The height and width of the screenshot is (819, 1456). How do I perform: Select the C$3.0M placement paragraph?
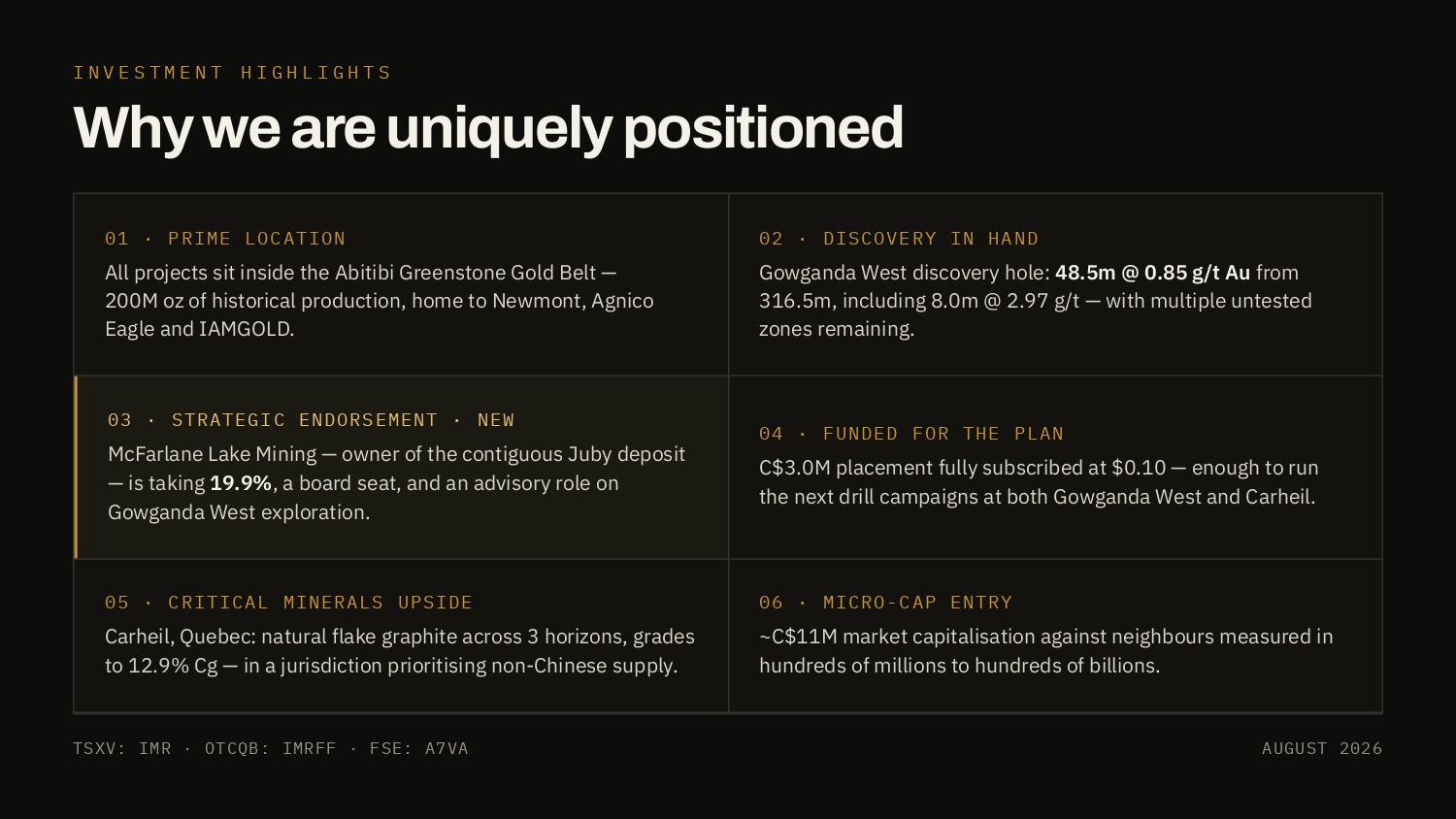[x=1039, y=482]
